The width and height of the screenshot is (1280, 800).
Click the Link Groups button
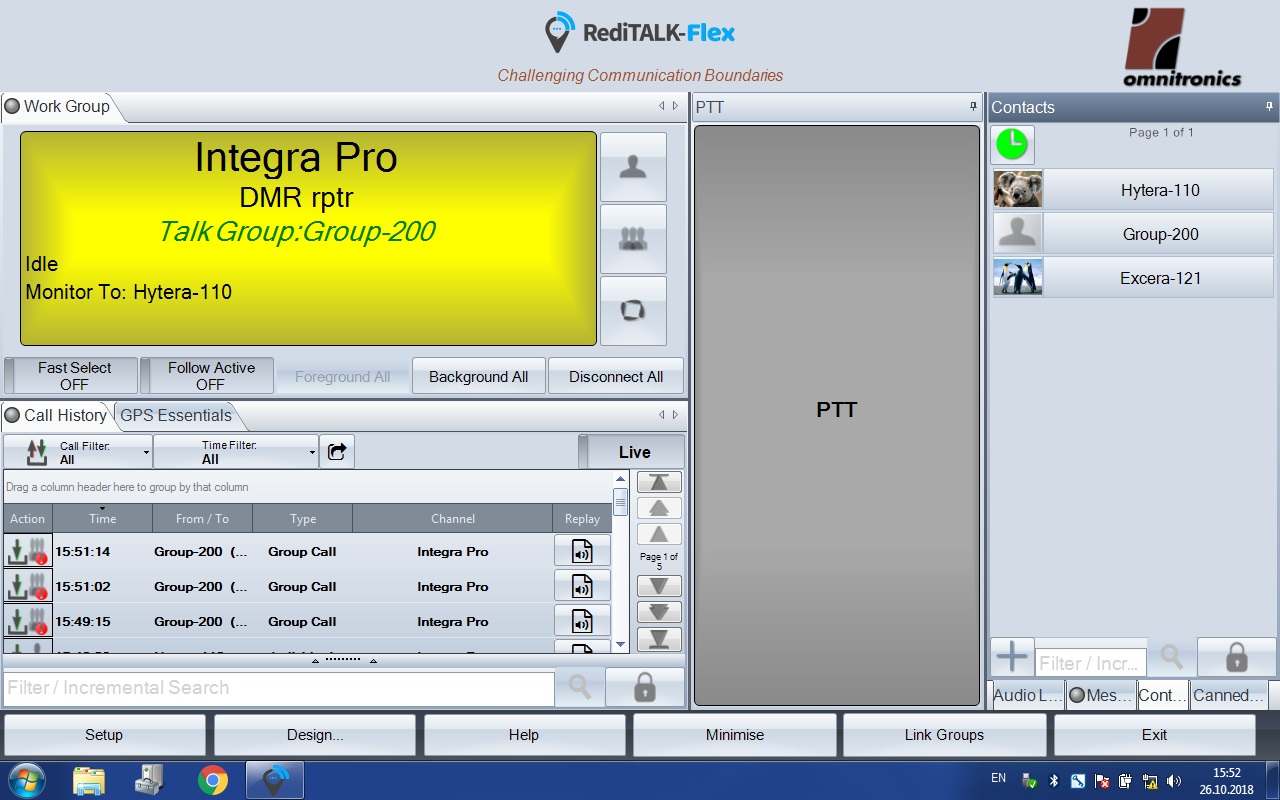(944, 735)
